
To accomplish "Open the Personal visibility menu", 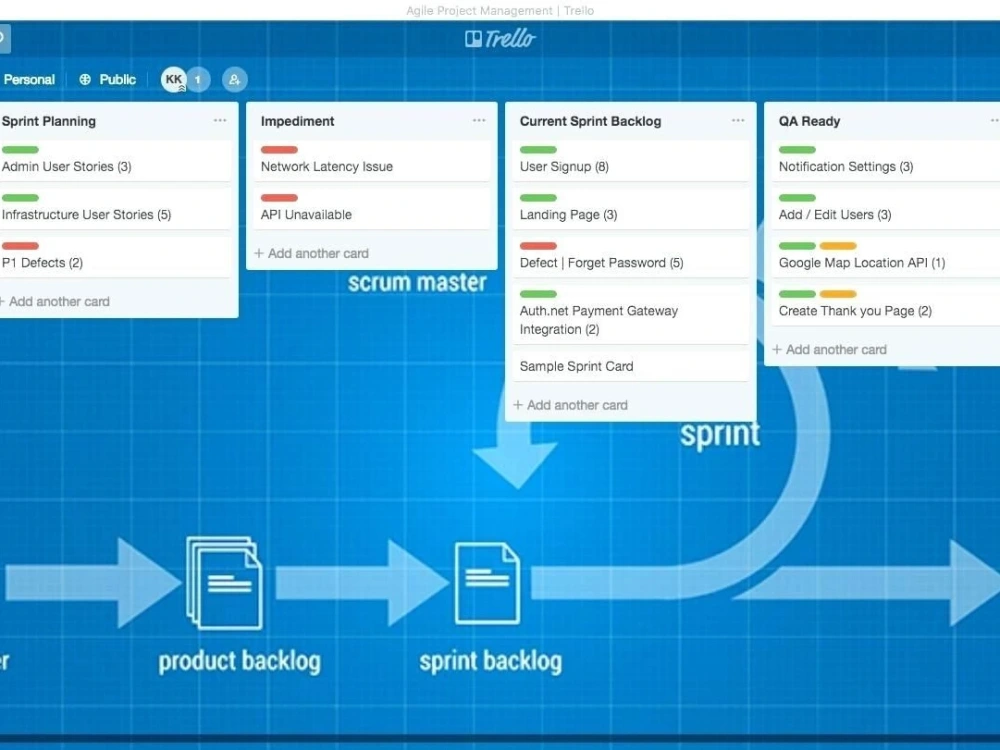I will (29, 79).
